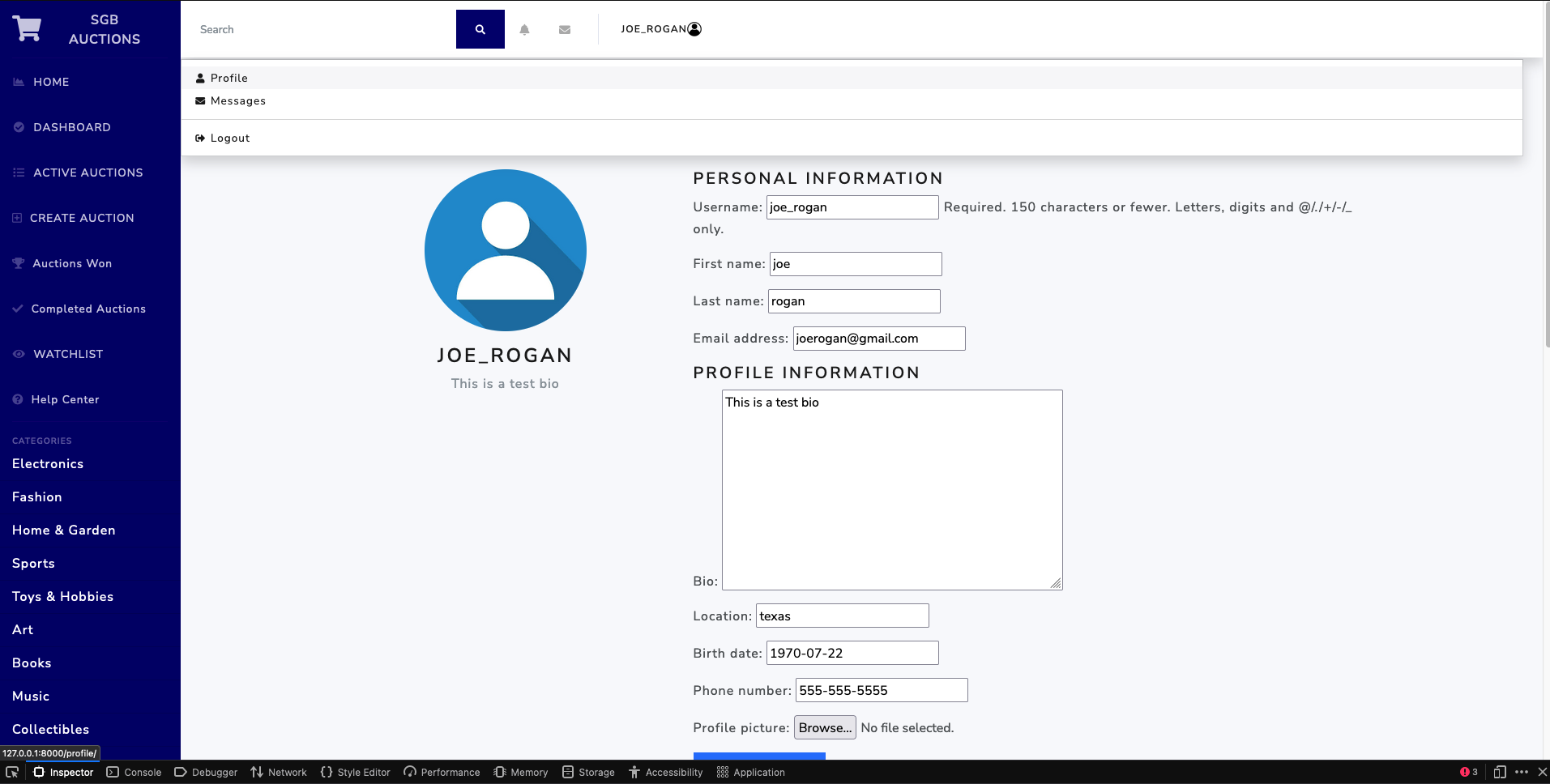Screen dimensions: 1550x784
Task: Click the devtools error count badge
Action: pos(1469,772)
